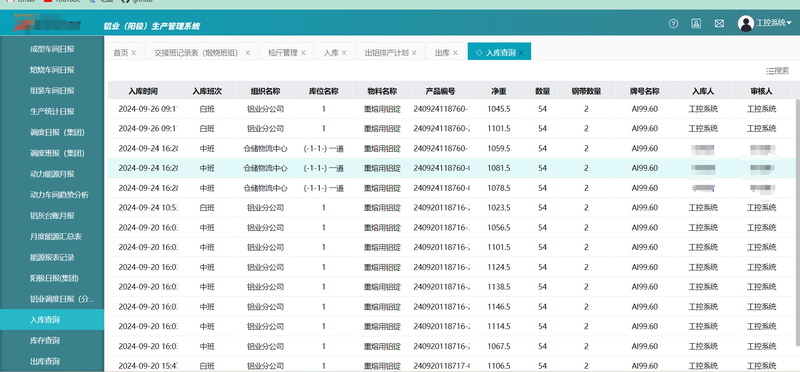The image size is (800, 372).
Task: Open the mail envelope icon
Action: click(x=719, y=23)
